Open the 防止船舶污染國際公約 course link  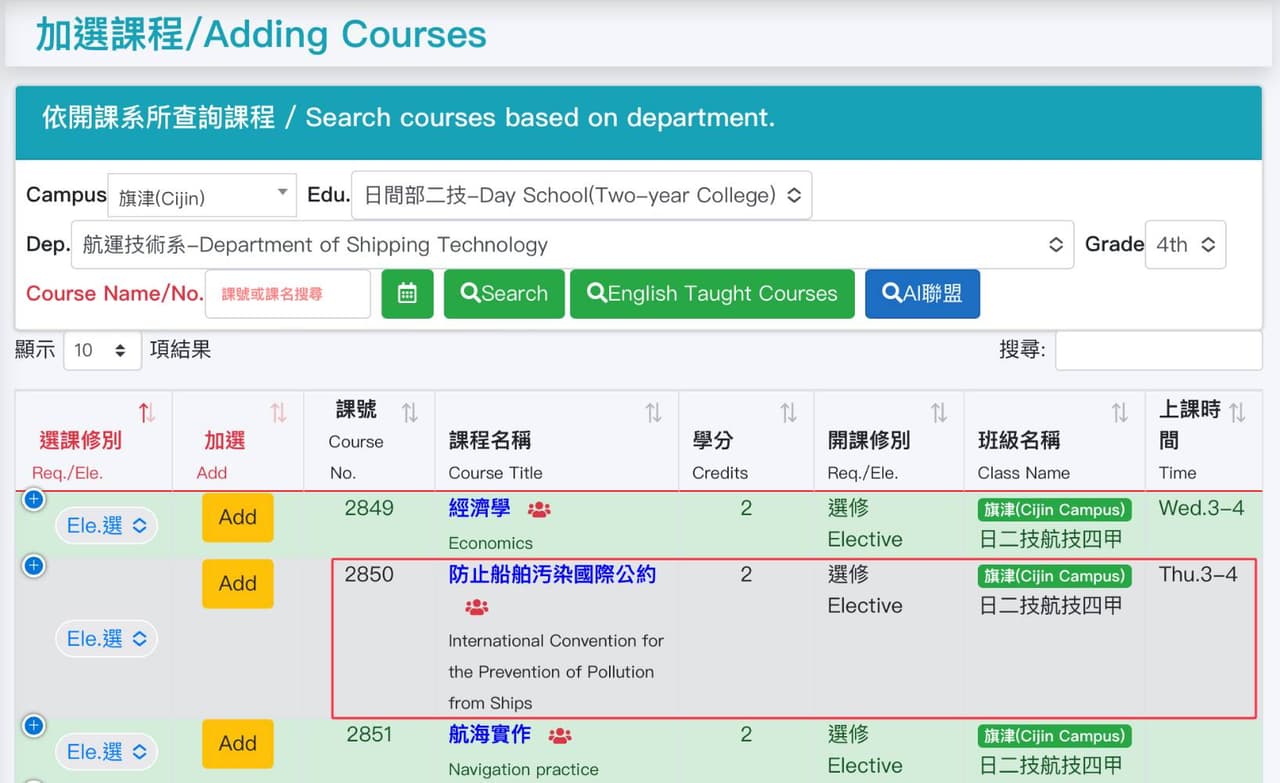coord(552,575)
